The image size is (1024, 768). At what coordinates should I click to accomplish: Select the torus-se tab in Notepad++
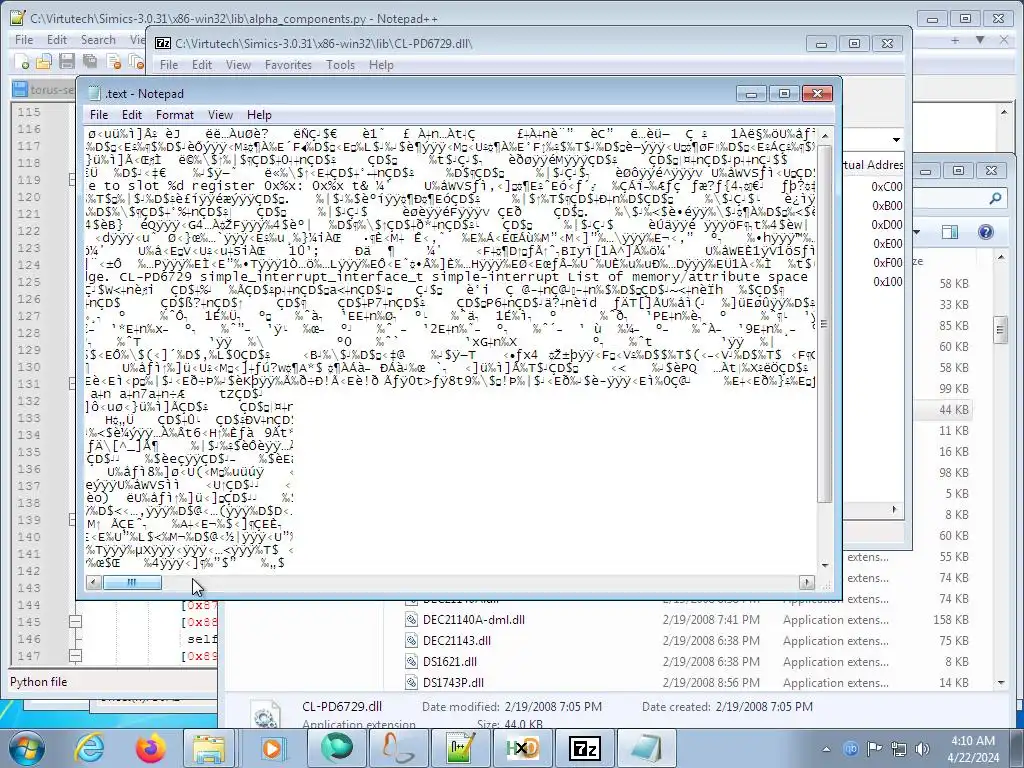[x=44, y=89]
